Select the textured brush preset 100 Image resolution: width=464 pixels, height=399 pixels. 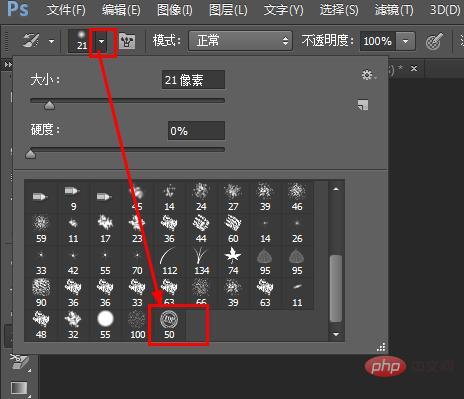137,325
